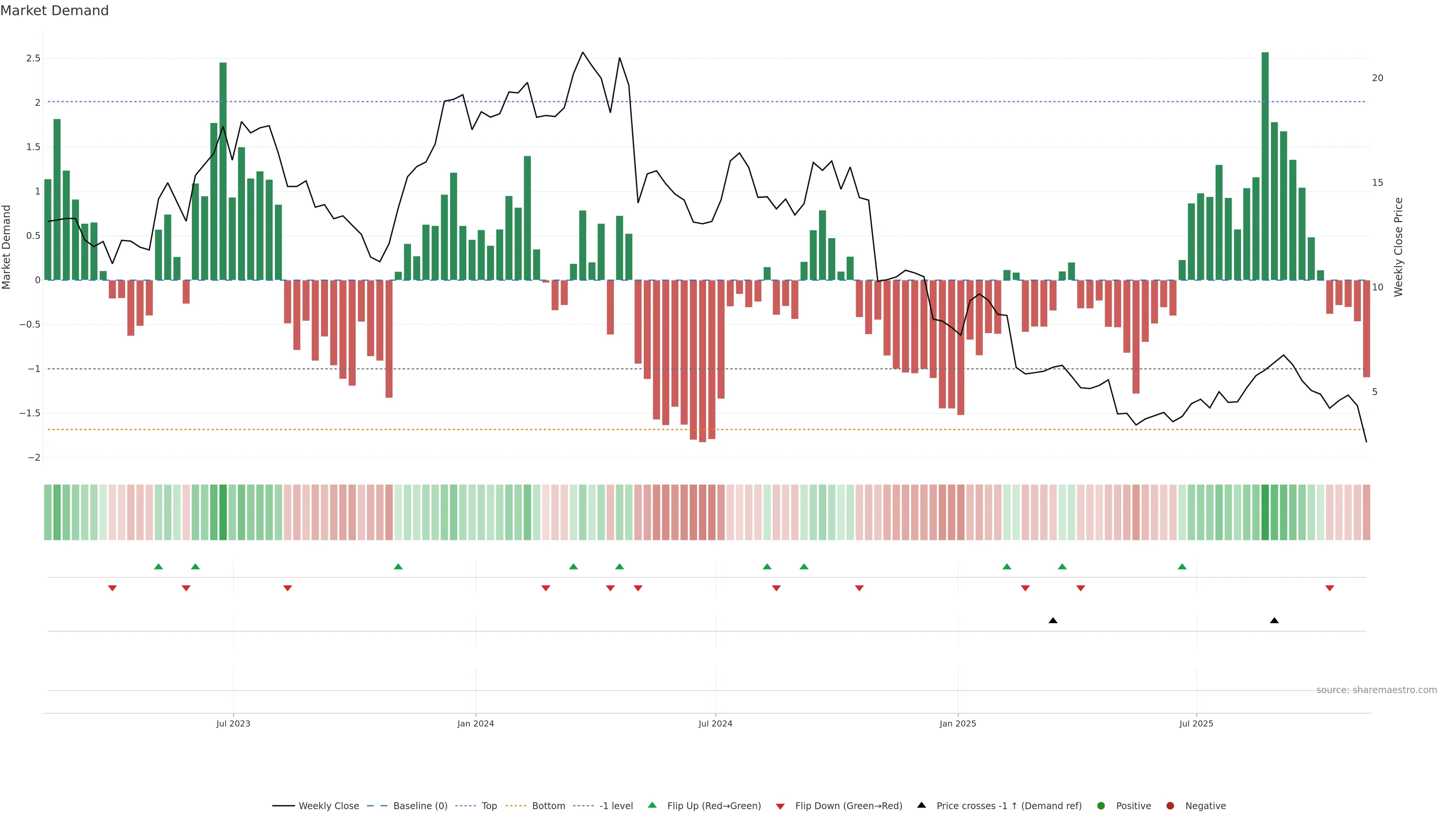
Task: Hide the Top dotted line legend item
Action: pyautogui.click(x=489, y=806)
